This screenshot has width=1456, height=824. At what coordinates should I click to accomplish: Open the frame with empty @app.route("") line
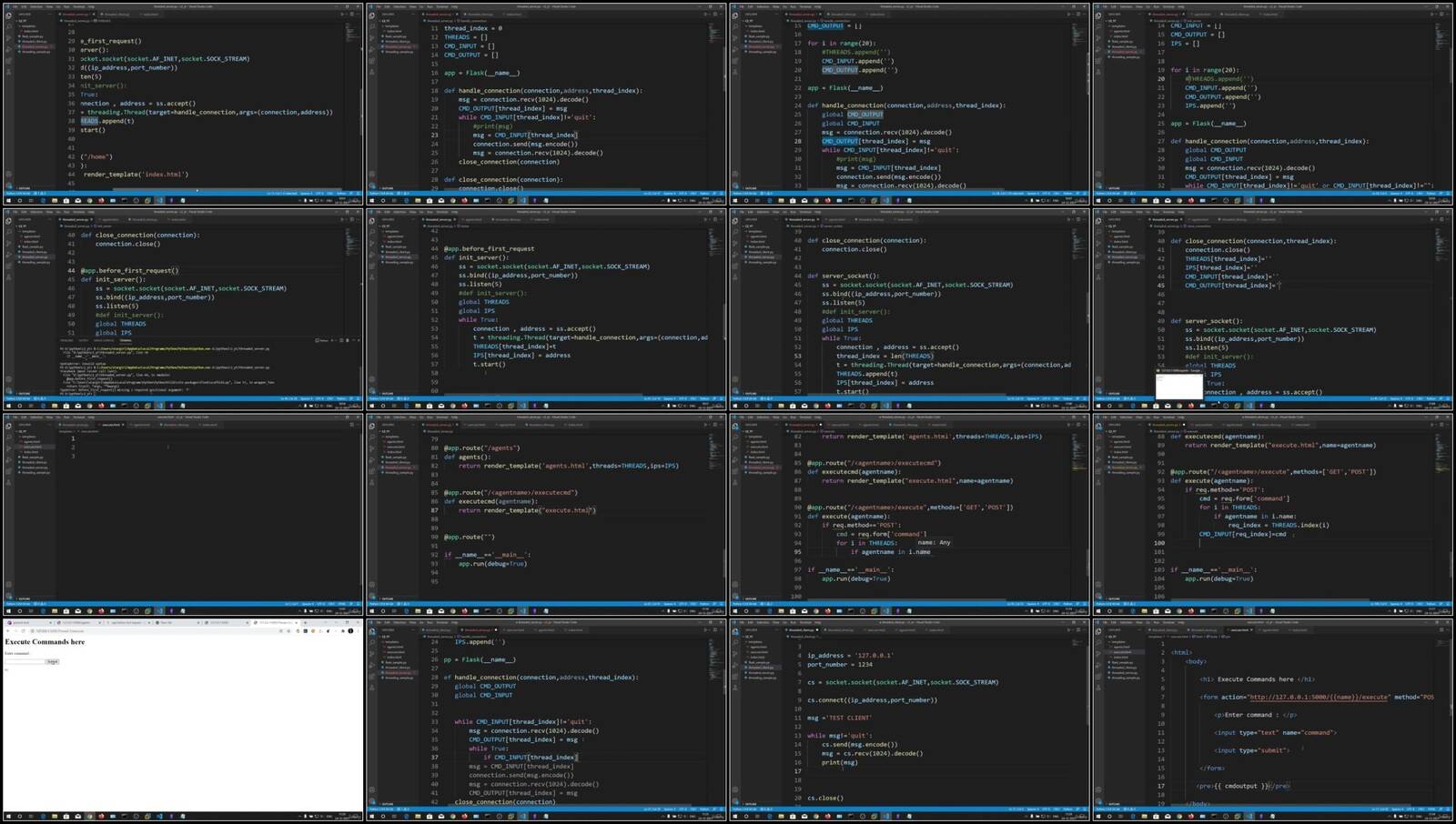coord(546,515)
